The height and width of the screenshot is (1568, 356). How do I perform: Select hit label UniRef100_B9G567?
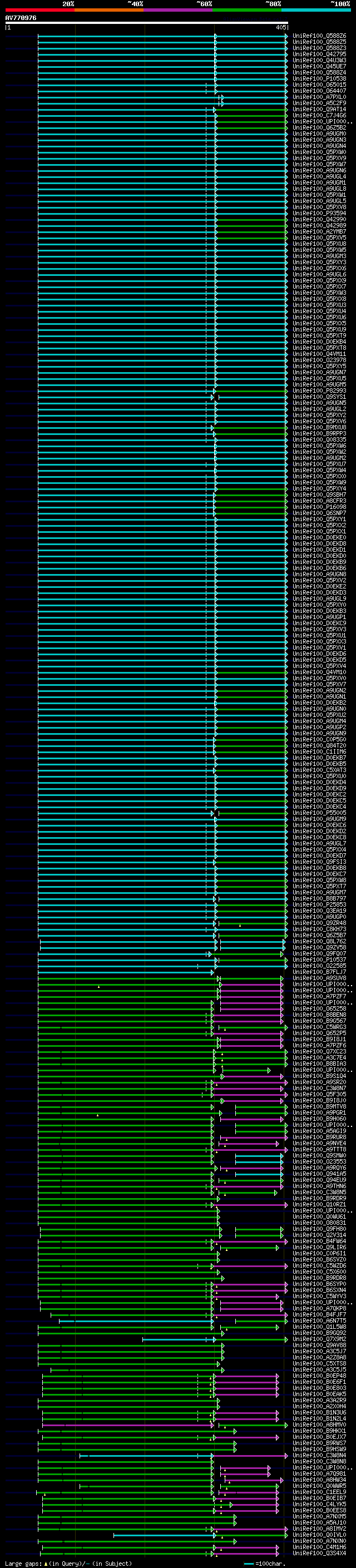pos(319,1021)
